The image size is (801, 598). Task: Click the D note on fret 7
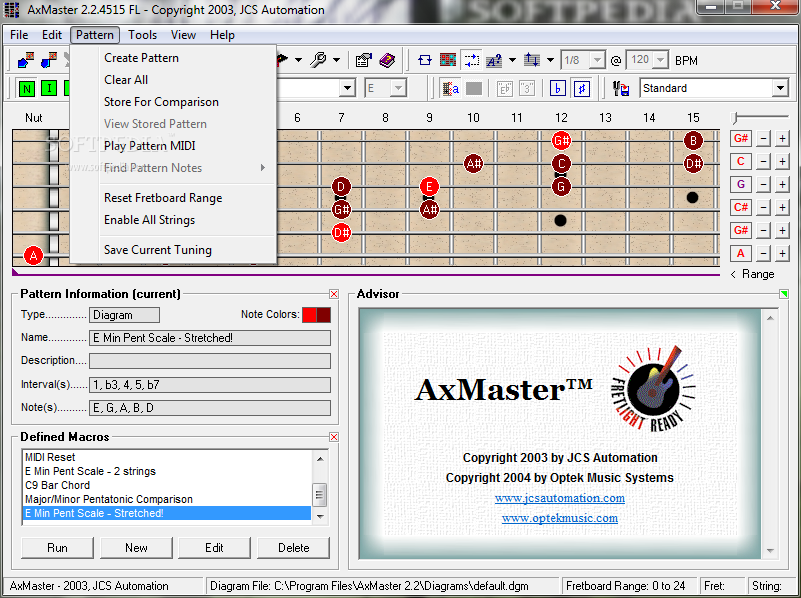click(341, 186)
